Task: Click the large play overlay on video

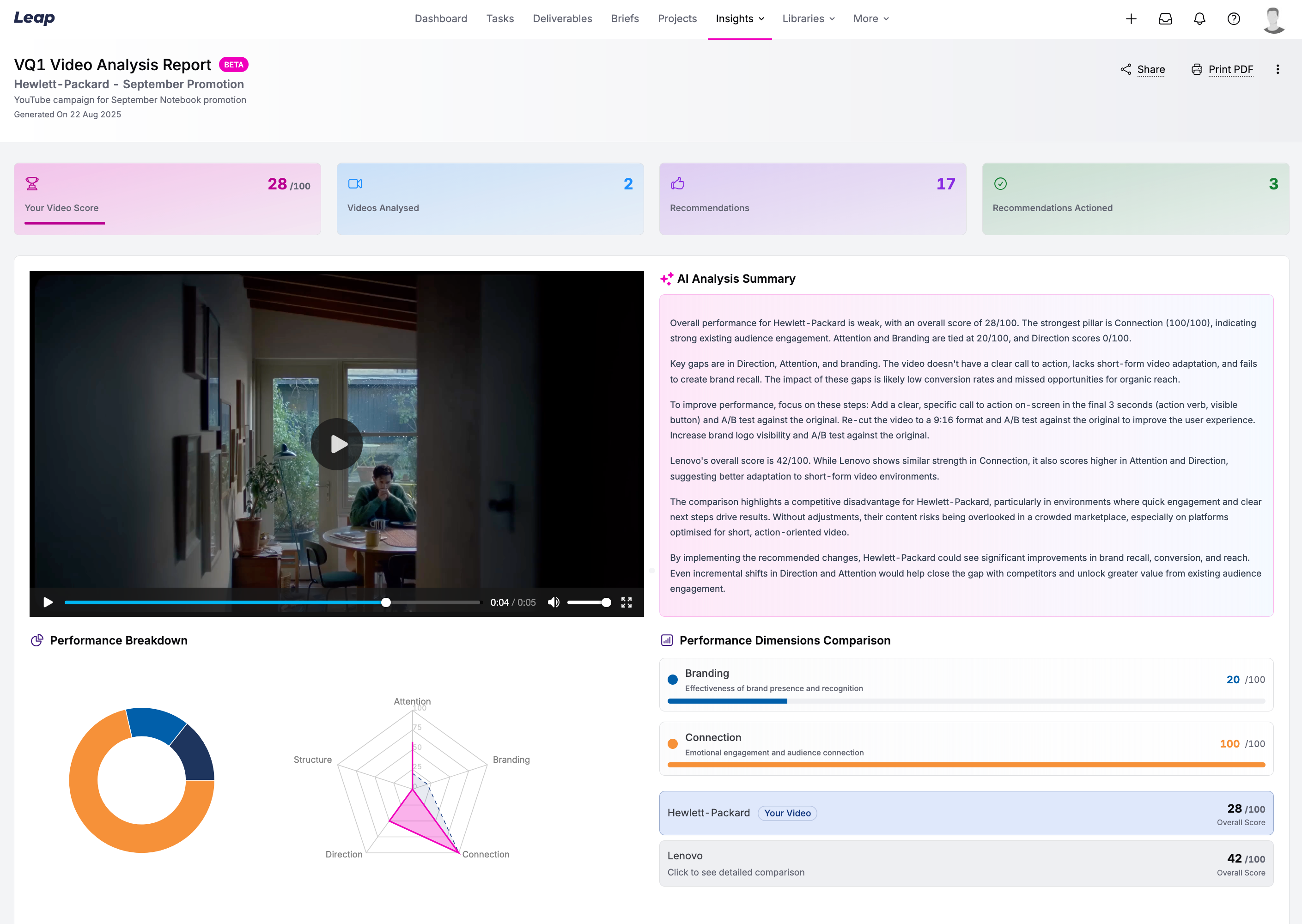Action: 337,444
